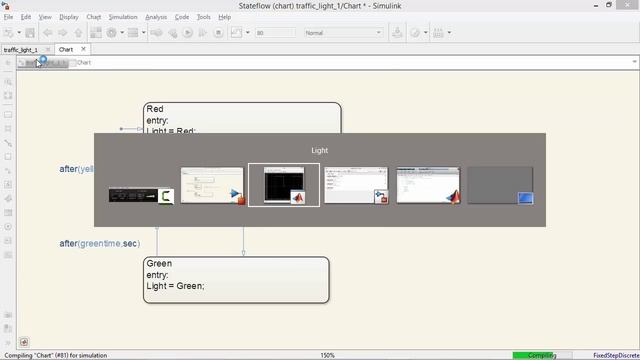Viewport: 640px width, 360px height.
Task: Expand the palette double-chevron at bottom
Action: [x=8, y=343]
